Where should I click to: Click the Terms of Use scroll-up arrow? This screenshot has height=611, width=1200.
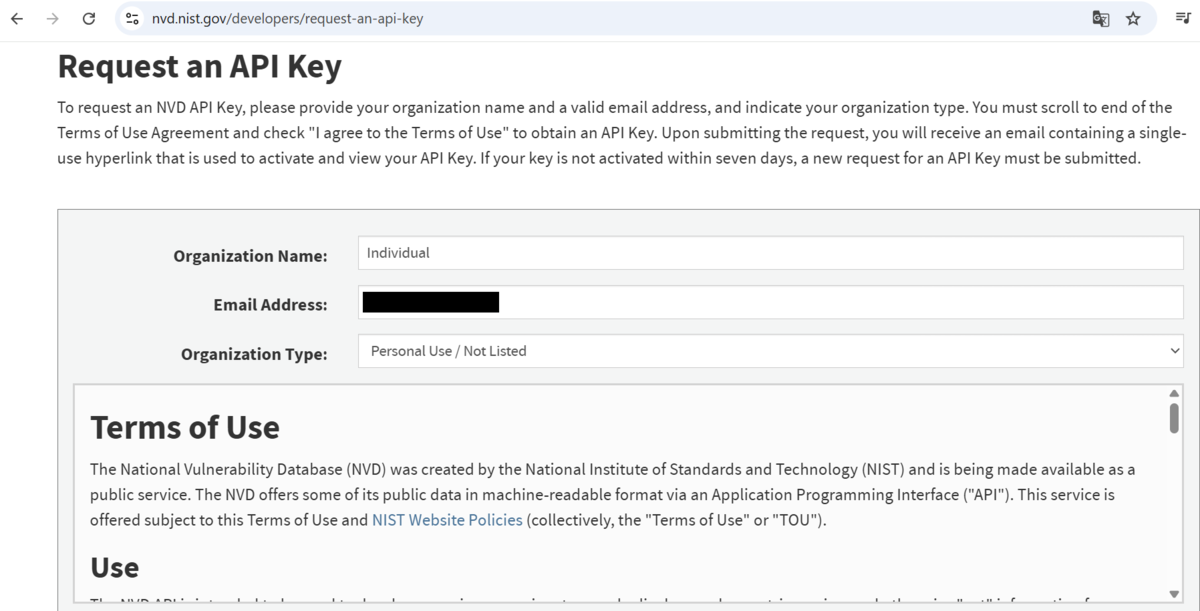(x=1174, y=393)
